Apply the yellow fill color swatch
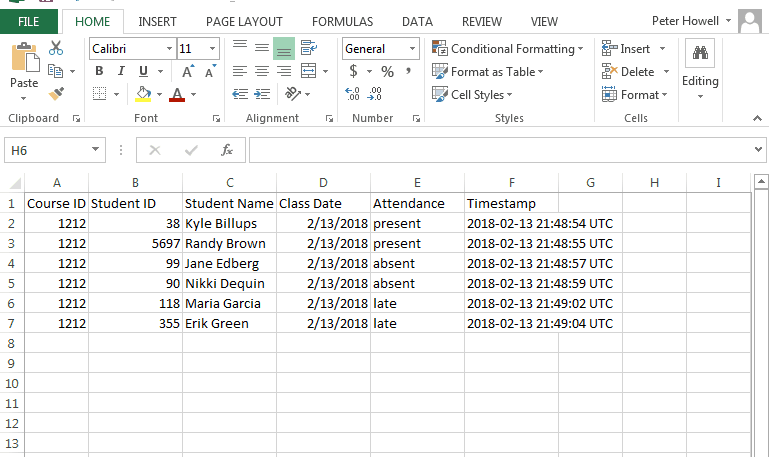 [143, 94]
